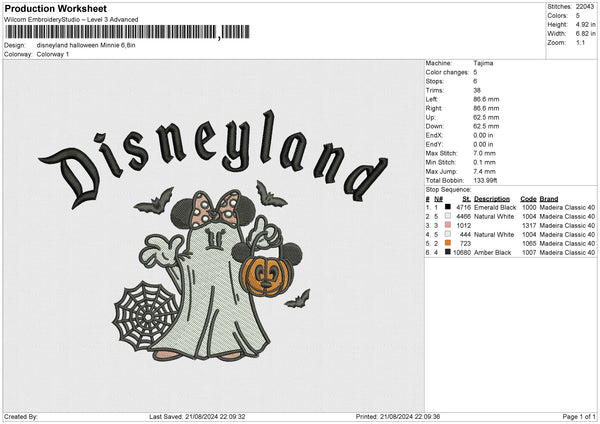Select the white swatch in the 444-stitch row
600x424 pixels.
tap(448, 234)
